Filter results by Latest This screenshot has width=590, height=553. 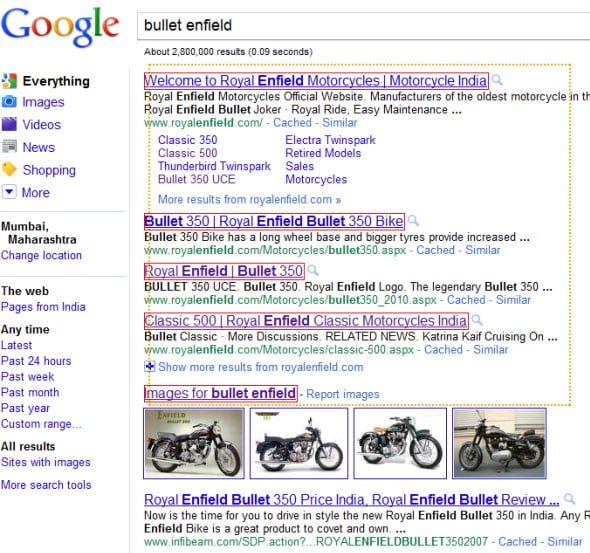17,345
